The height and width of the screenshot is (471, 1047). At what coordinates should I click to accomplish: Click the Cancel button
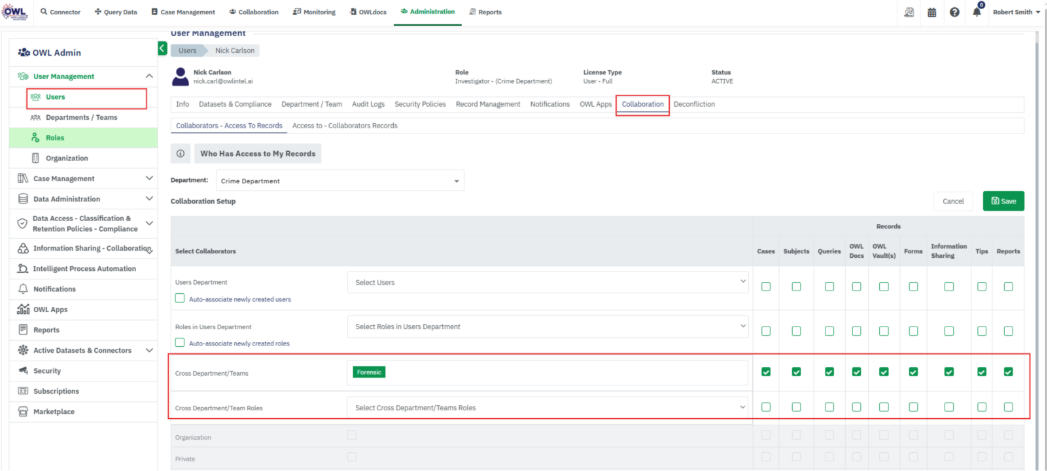952,201
